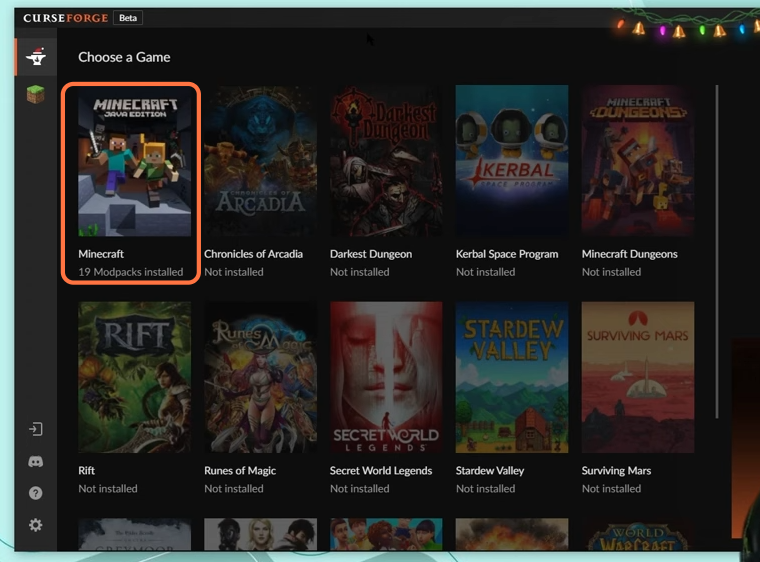Choose the Minecraft Dungeons cover
760x562 pixels.
pyautogui.click(x=638, y=161)
